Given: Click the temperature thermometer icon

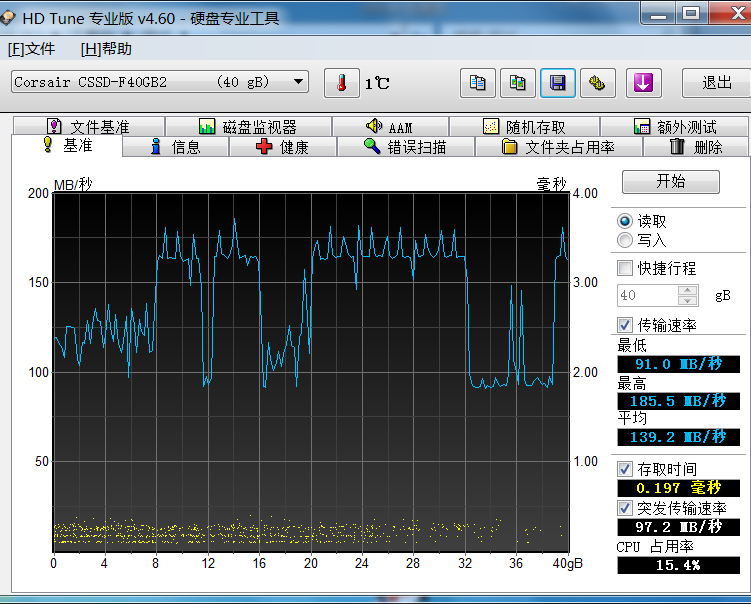Looking at the screenshot, I should pos(341,83).
